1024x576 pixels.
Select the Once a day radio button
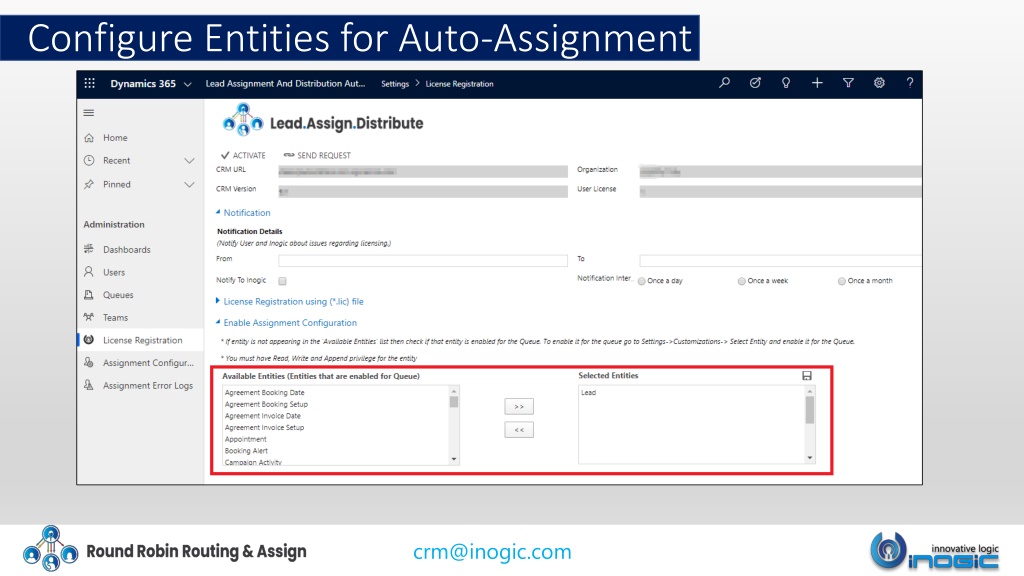click(x=642, y=281)
